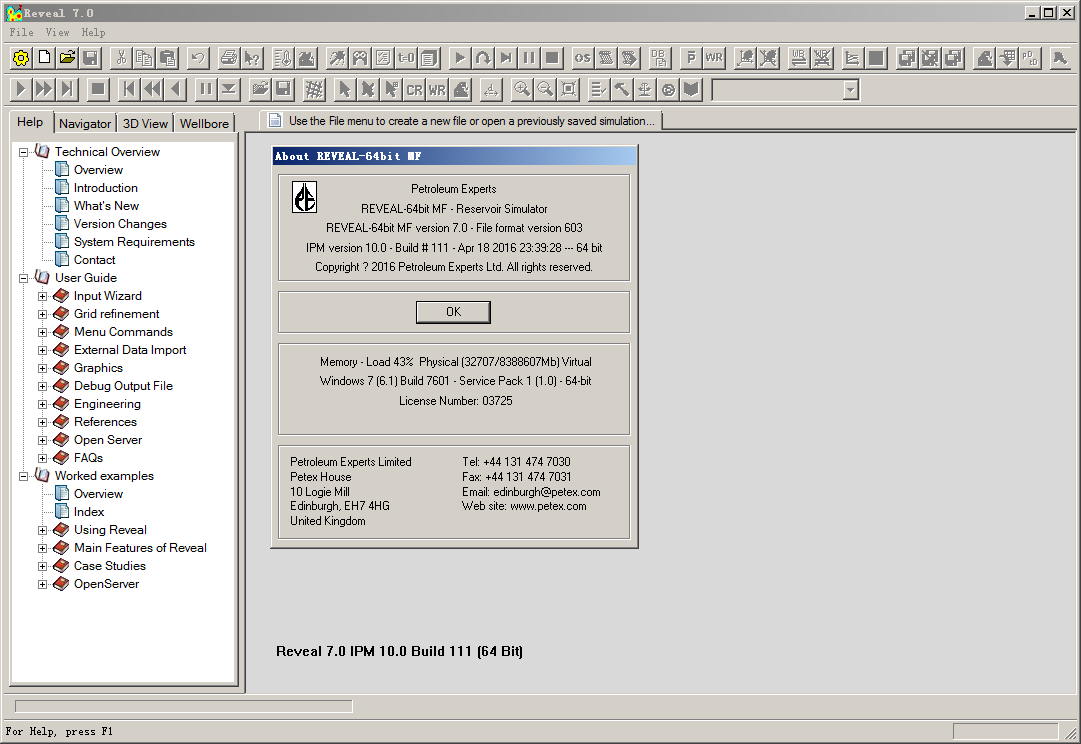Switch to the Navigator tab
This screenshot has width=1081, height=744.
click(x=85, y=123)
